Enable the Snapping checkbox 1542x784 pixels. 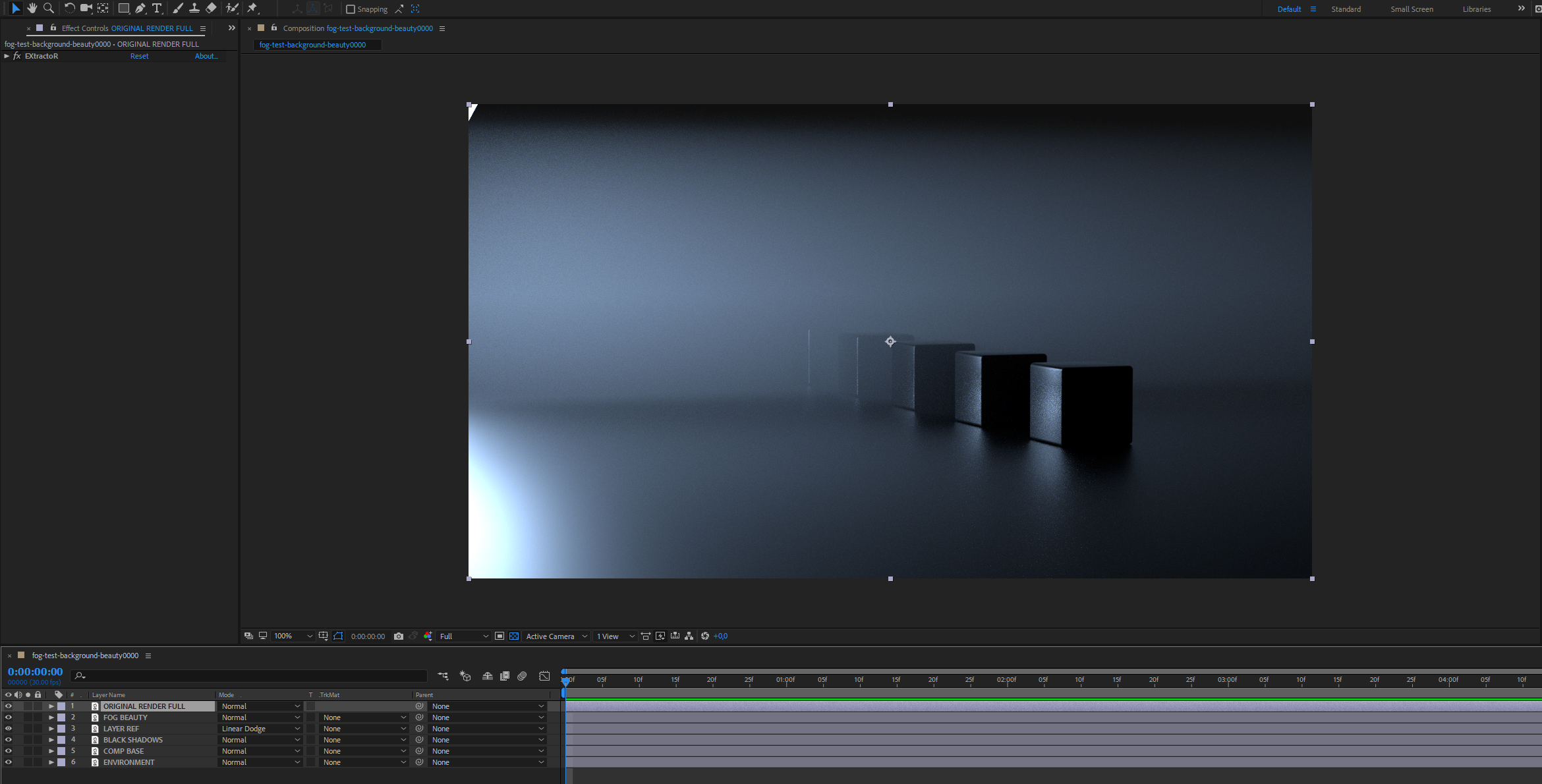pyautogui.click(x=351, y=9)
